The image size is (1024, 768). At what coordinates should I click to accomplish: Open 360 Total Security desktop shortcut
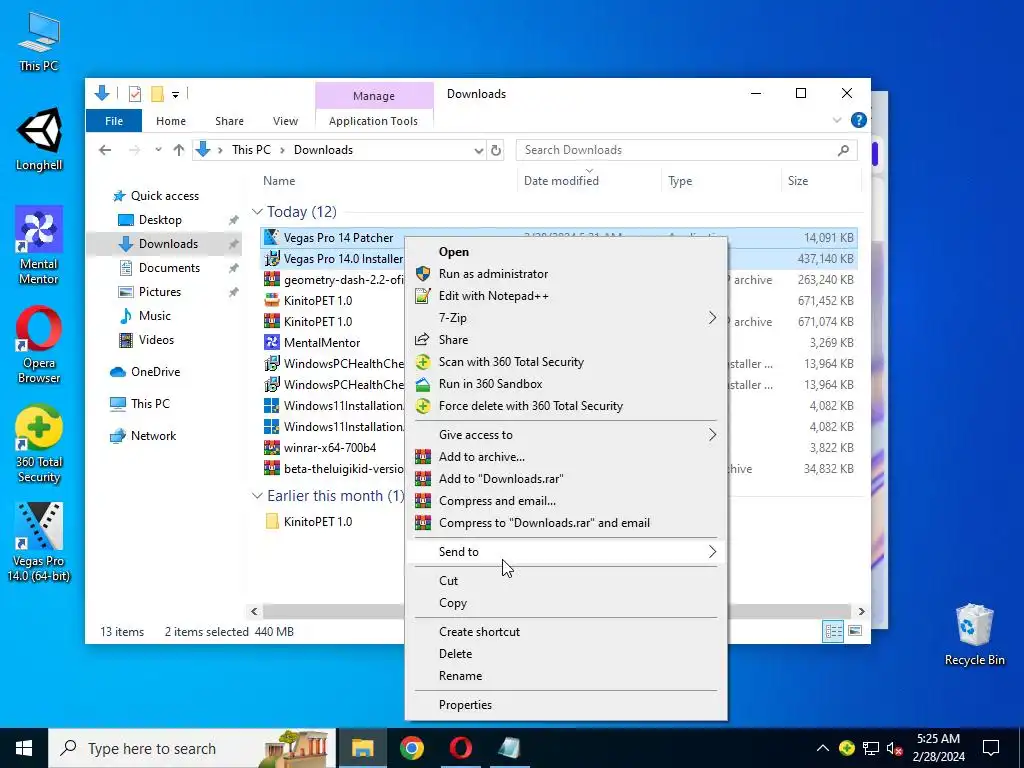39,444
